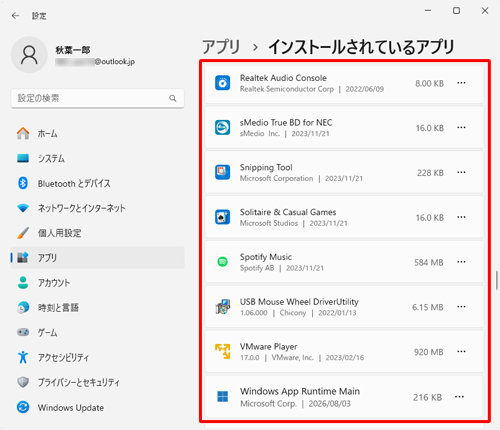Click the Spotify Music app icon
The image size is (500, 430).
(222, 262)
